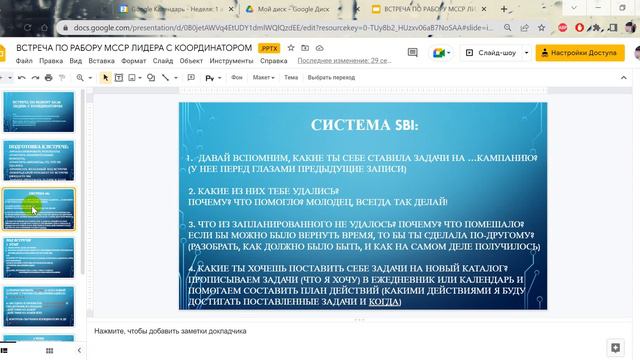Image resolution: width=640 pixels, height=360 pixels.
Task: Click the Insert image icon
Action: pyautogui.click(x=132, y=78)
